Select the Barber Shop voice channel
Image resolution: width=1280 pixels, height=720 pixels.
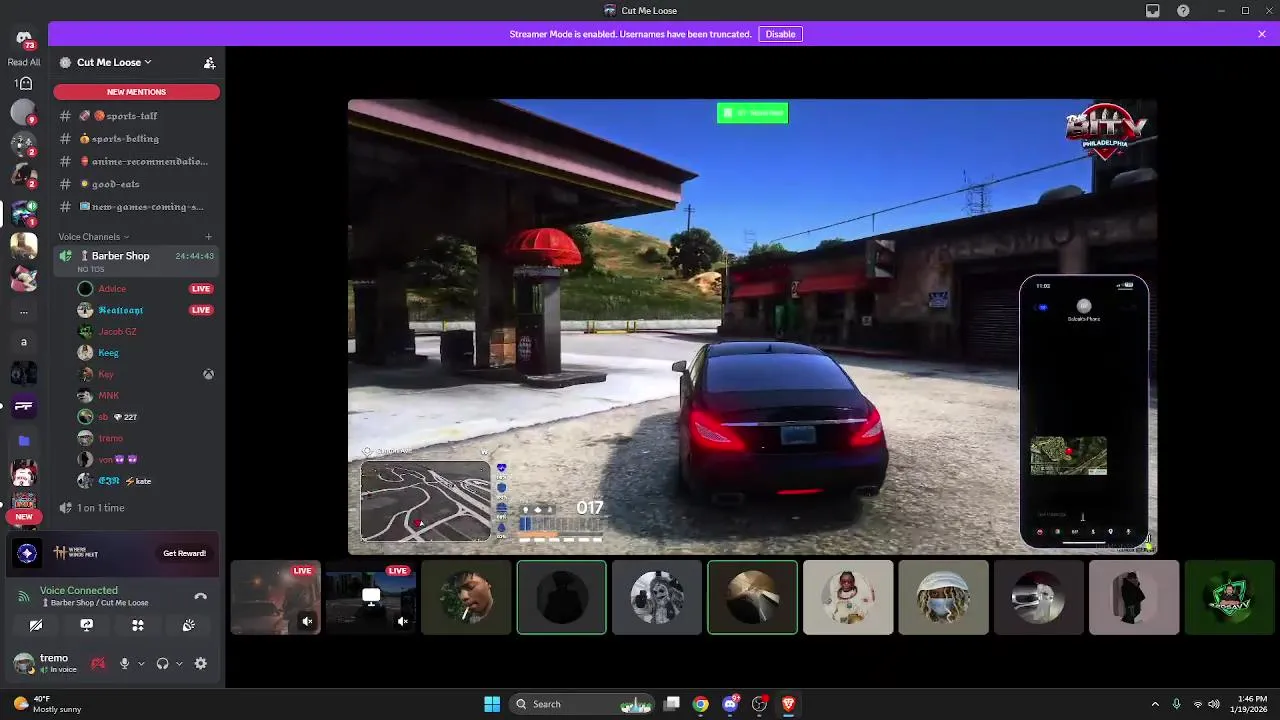pos(136,260)
